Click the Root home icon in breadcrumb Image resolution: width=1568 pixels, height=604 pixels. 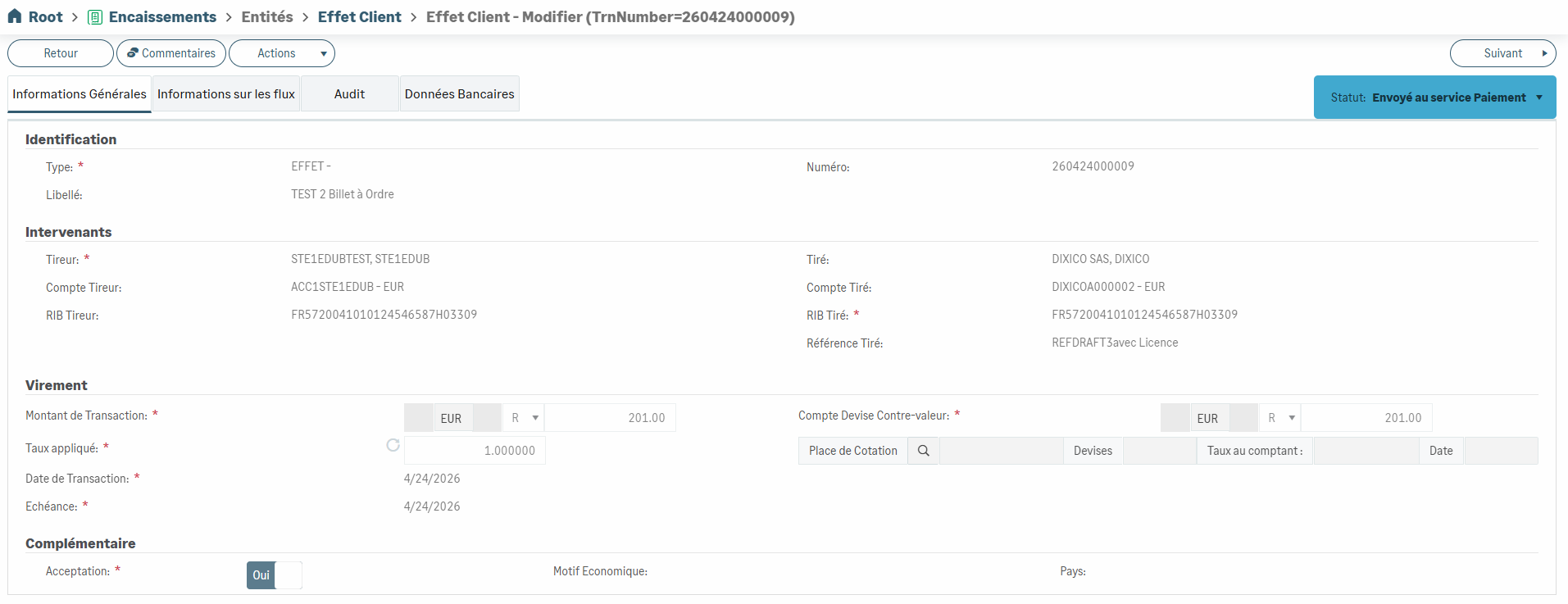[x=15, y=16]
